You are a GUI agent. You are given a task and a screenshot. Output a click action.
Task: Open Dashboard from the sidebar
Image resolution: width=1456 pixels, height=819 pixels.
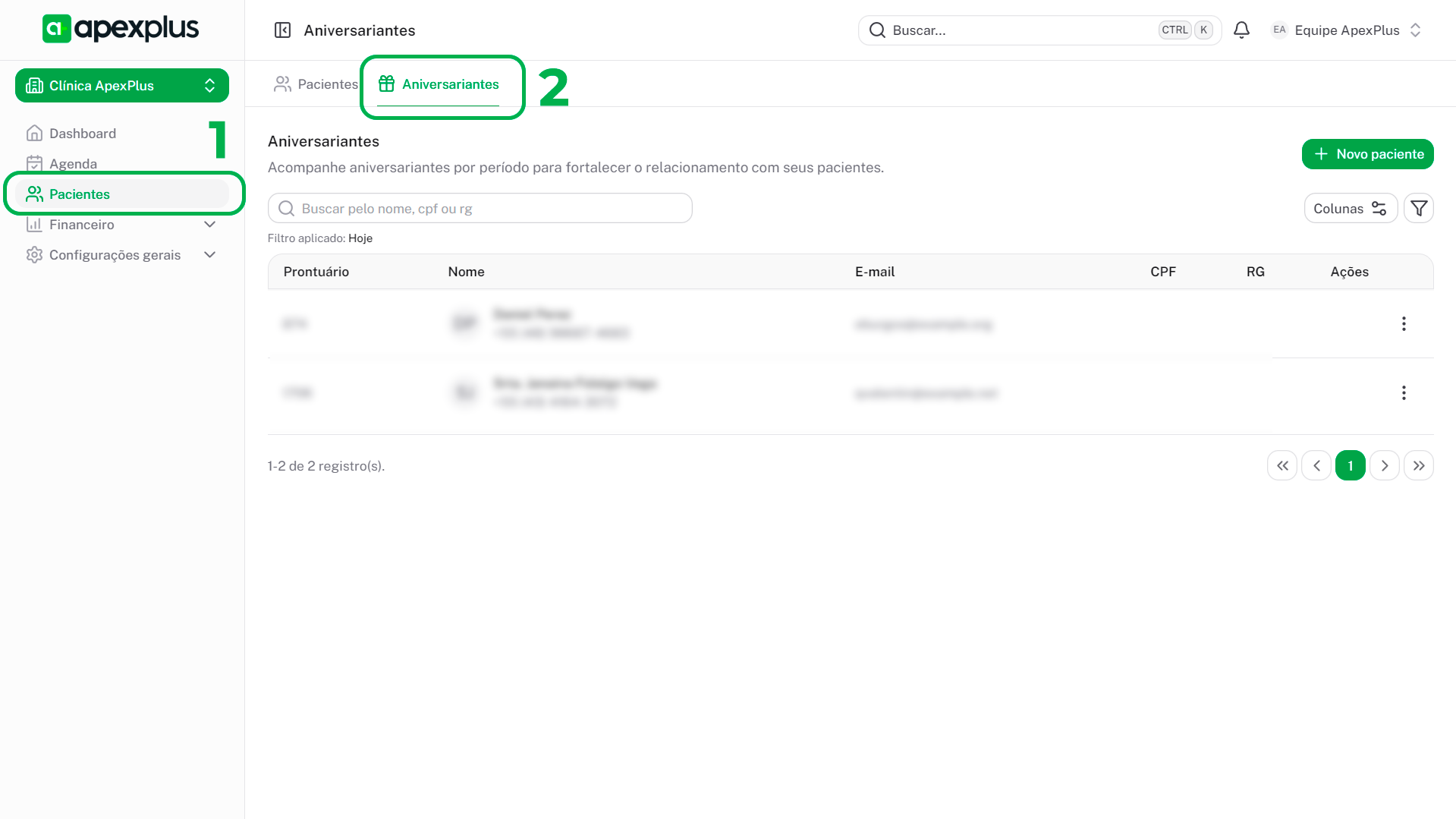click(x=83, y=134)
